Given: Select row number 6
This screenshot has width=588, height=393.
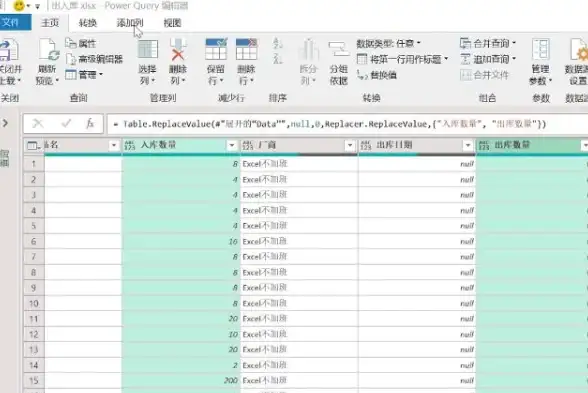Looking at the screenshot, I should [x=33, y=241].
